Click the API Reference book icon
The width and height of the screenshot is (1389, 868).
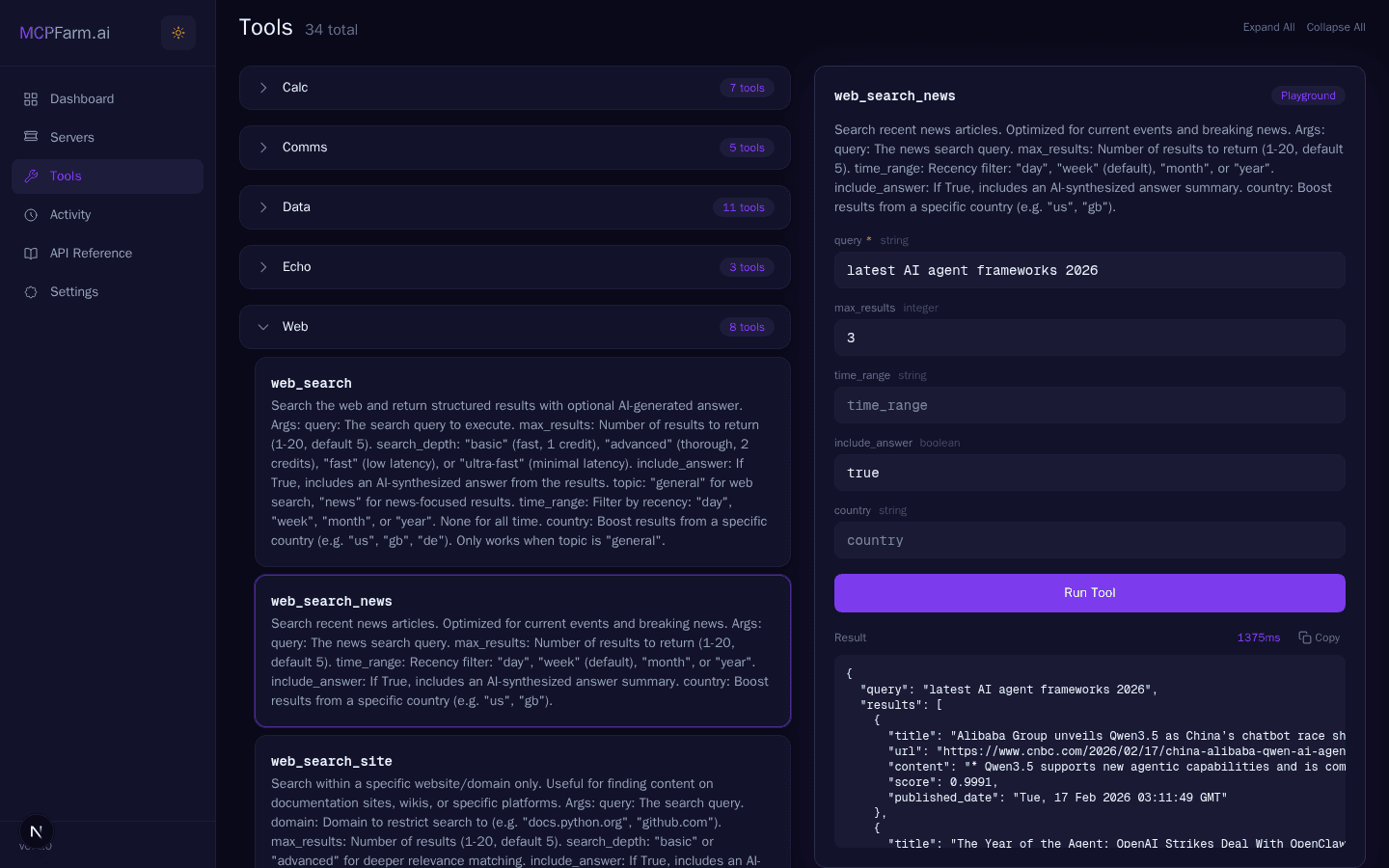[30, 253]
